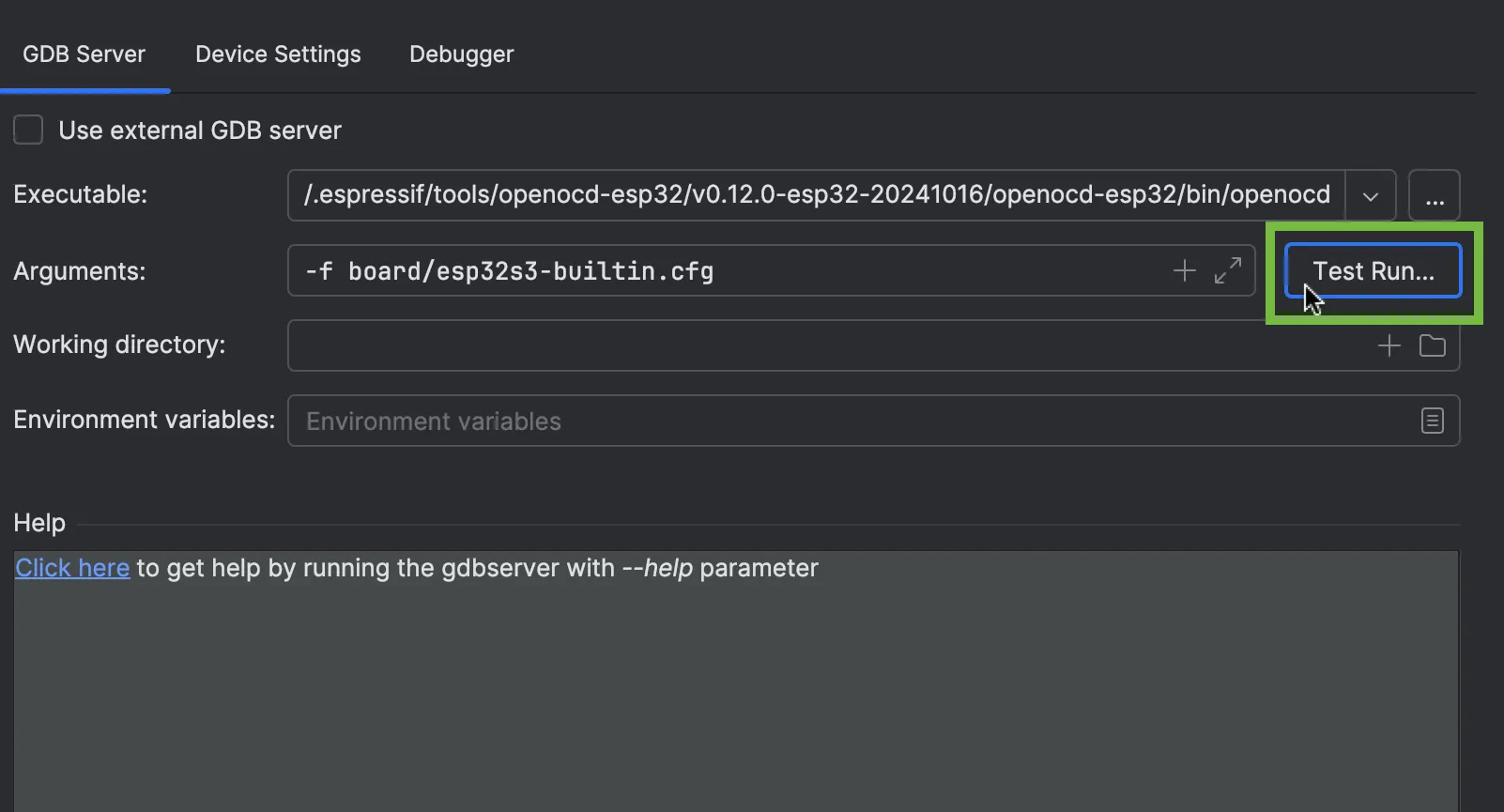Click into the Arguments text field
The width and height of the screenshot is (1504, 812).
click(732, 270)
